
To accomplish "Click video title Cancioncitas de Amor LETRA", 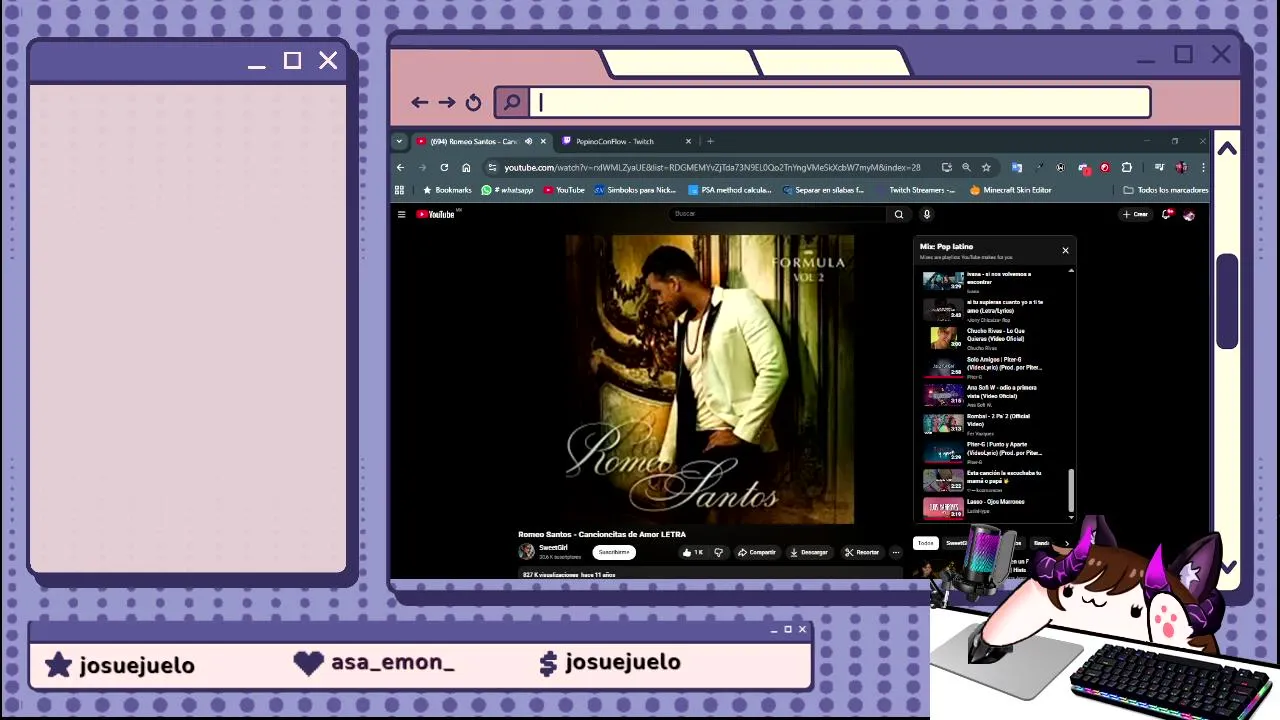I will click(x=602, y=534).
